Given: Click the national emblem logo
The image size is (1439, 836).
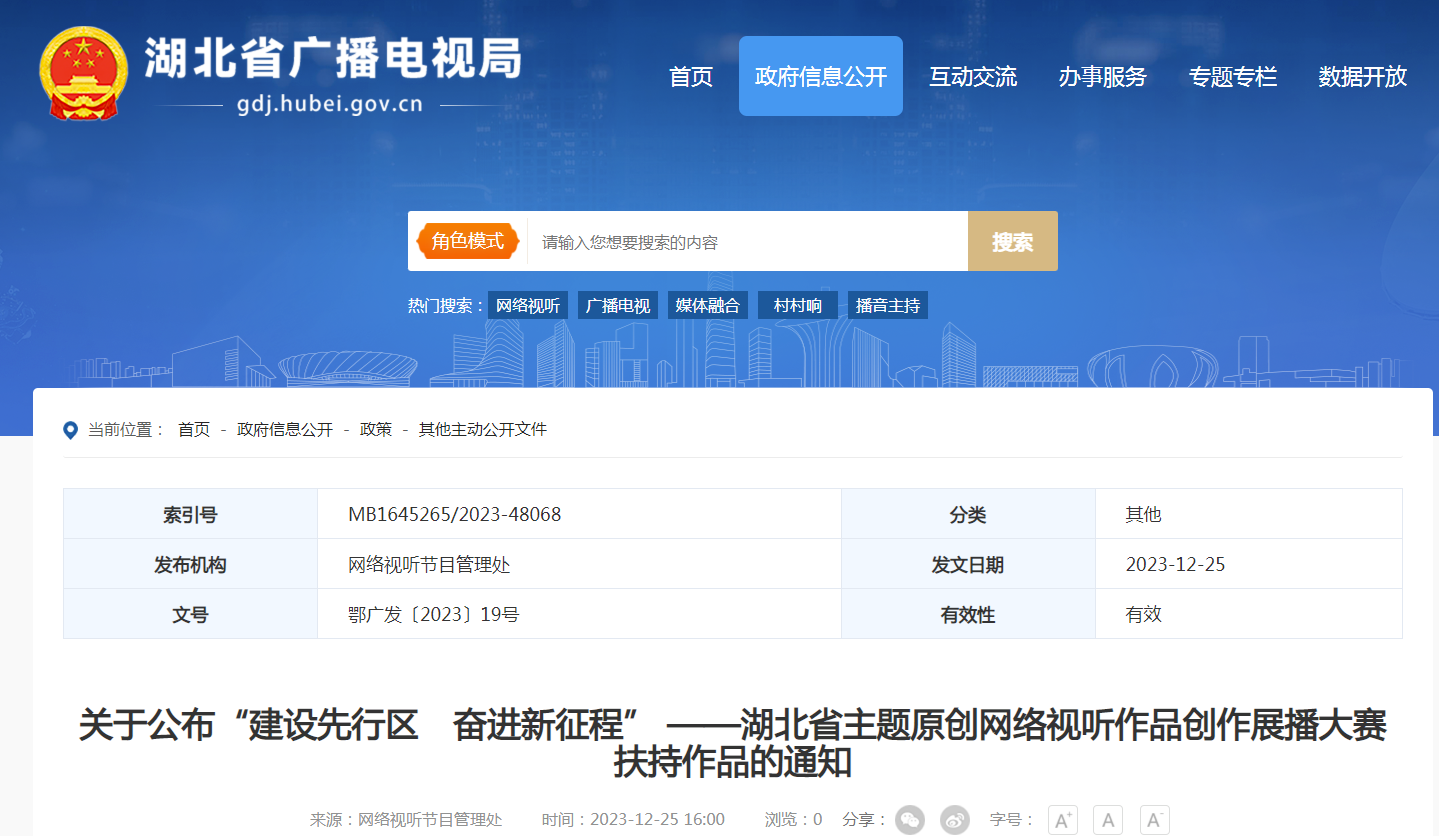Looking at the screenshot, I should (84, 74).
